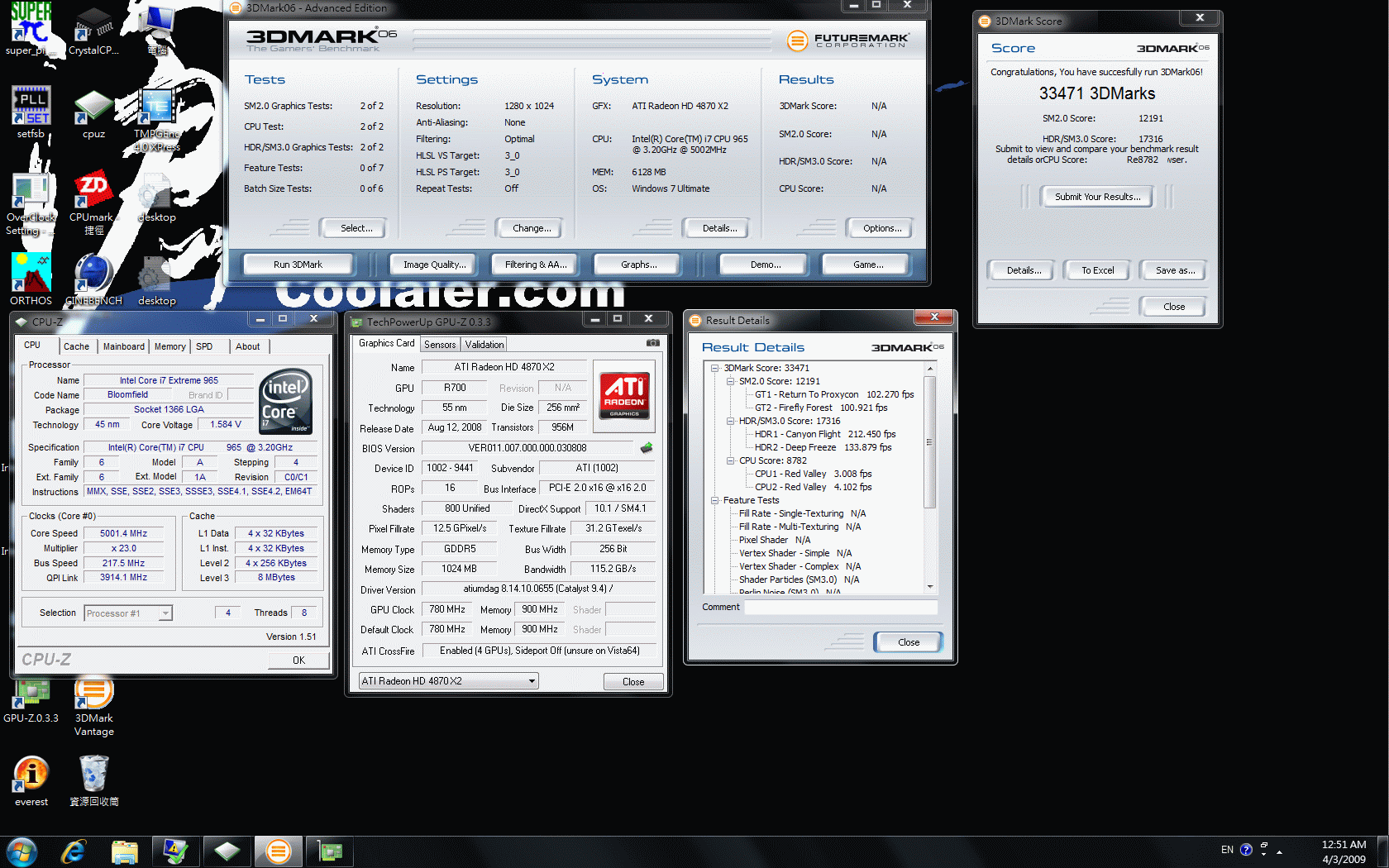Open the EN language bar indicator
This screenshot has width=1389, height=868.
point(1227,849)
